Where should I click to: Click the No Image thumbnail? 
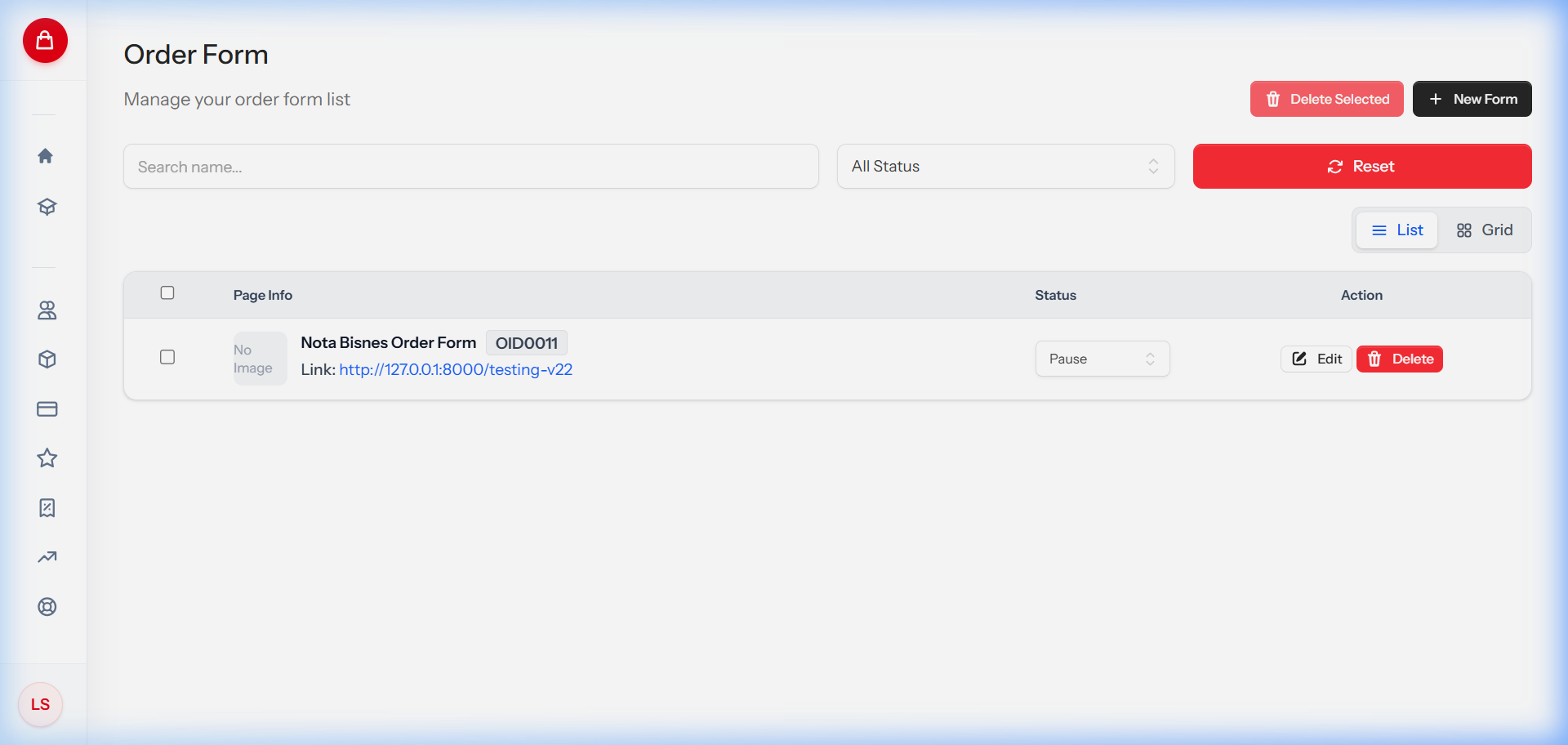(260, 359)
